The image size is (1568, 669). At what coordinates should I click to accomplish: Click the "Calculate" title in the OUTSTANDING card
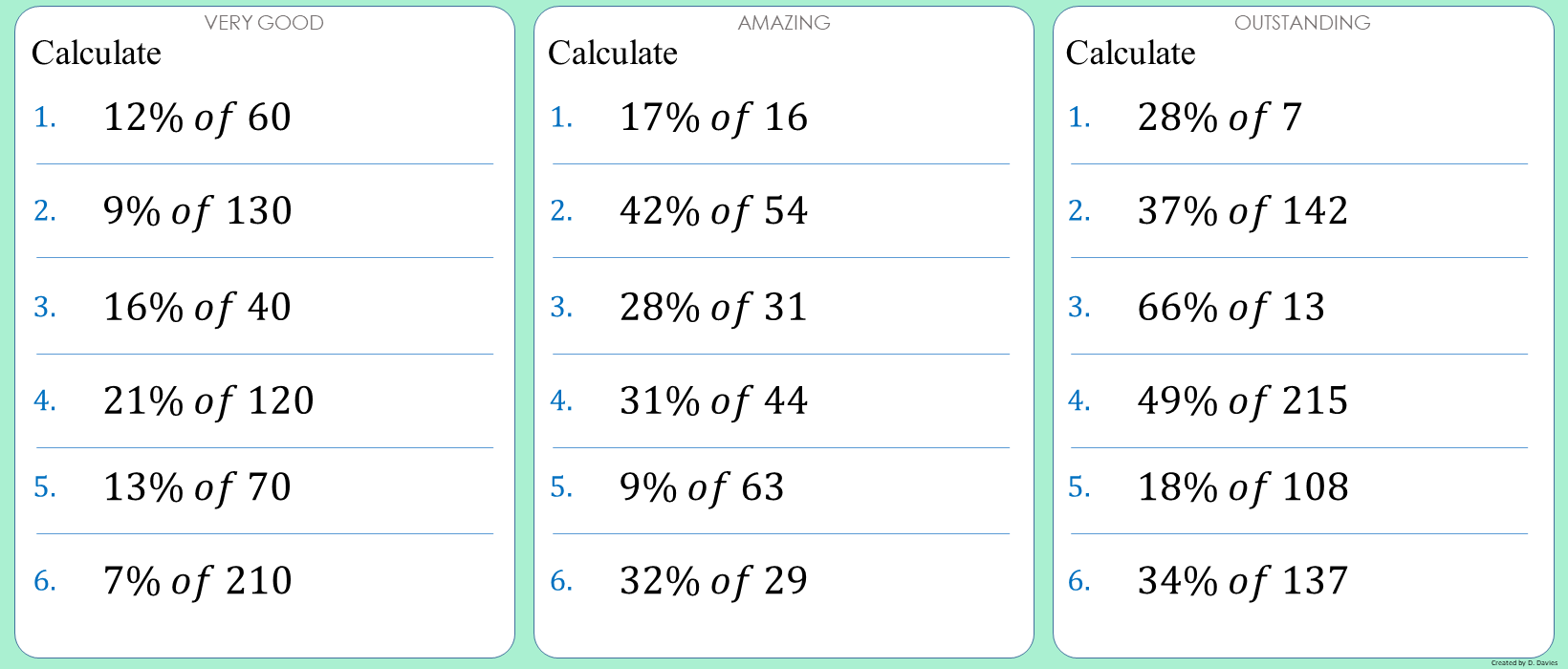[1131, 54]
